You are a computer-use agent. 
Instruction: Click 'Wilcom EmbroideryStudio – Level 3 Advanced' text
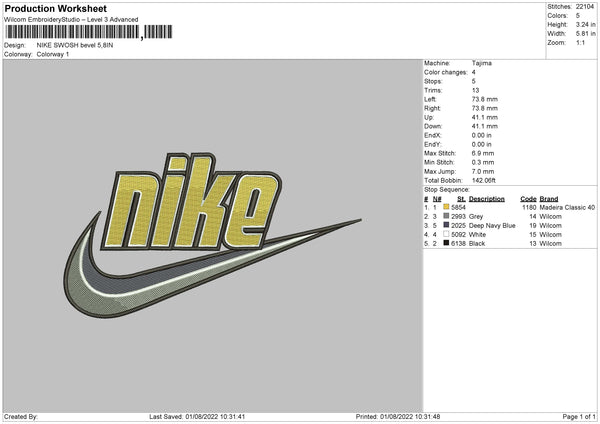click(71, 20)
